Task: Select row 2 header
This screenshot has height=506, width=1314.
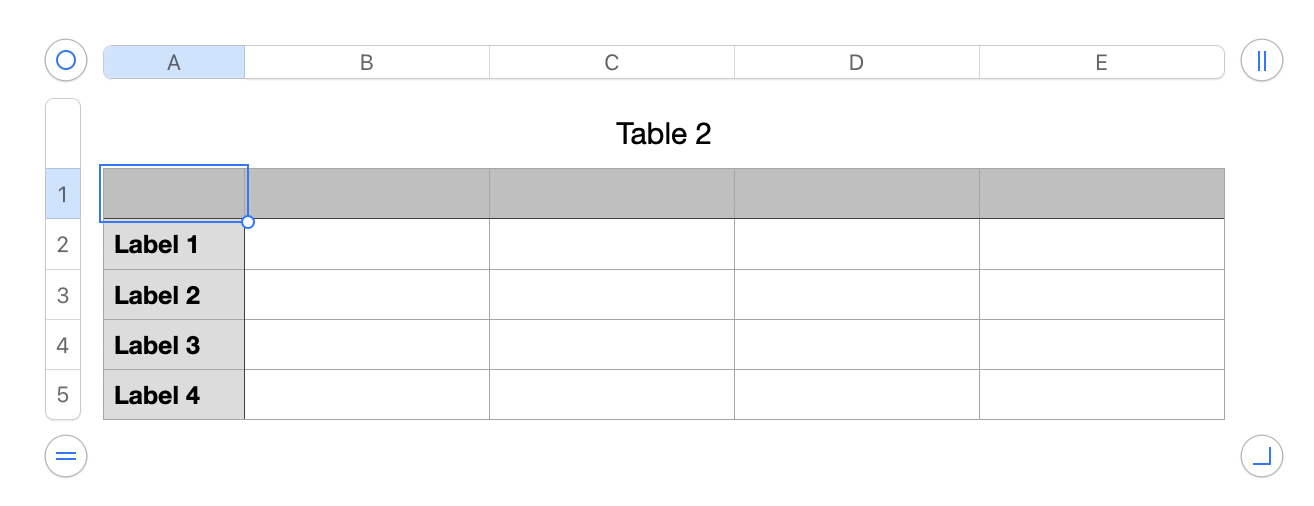Action: [x=63, y=244]
